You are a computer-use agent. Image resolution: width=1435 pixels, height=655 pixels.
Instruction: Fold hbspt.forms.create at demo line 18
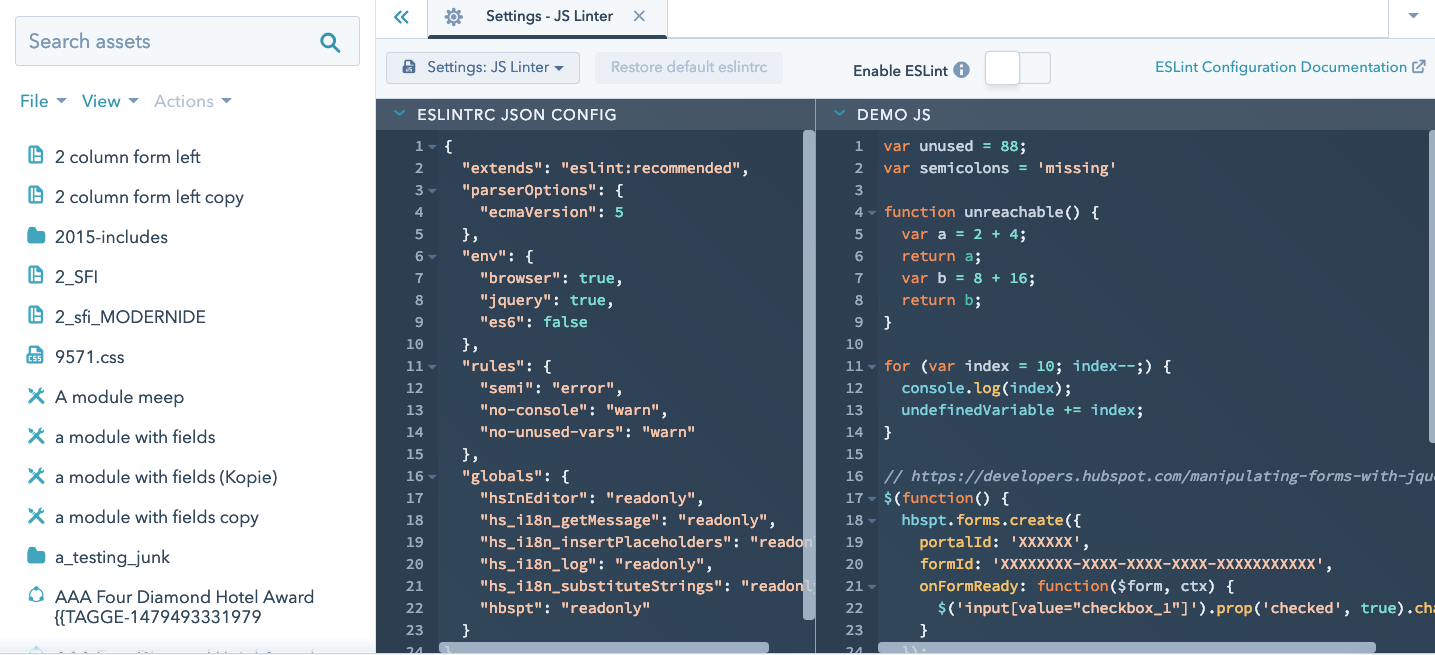tap(872, 521)
